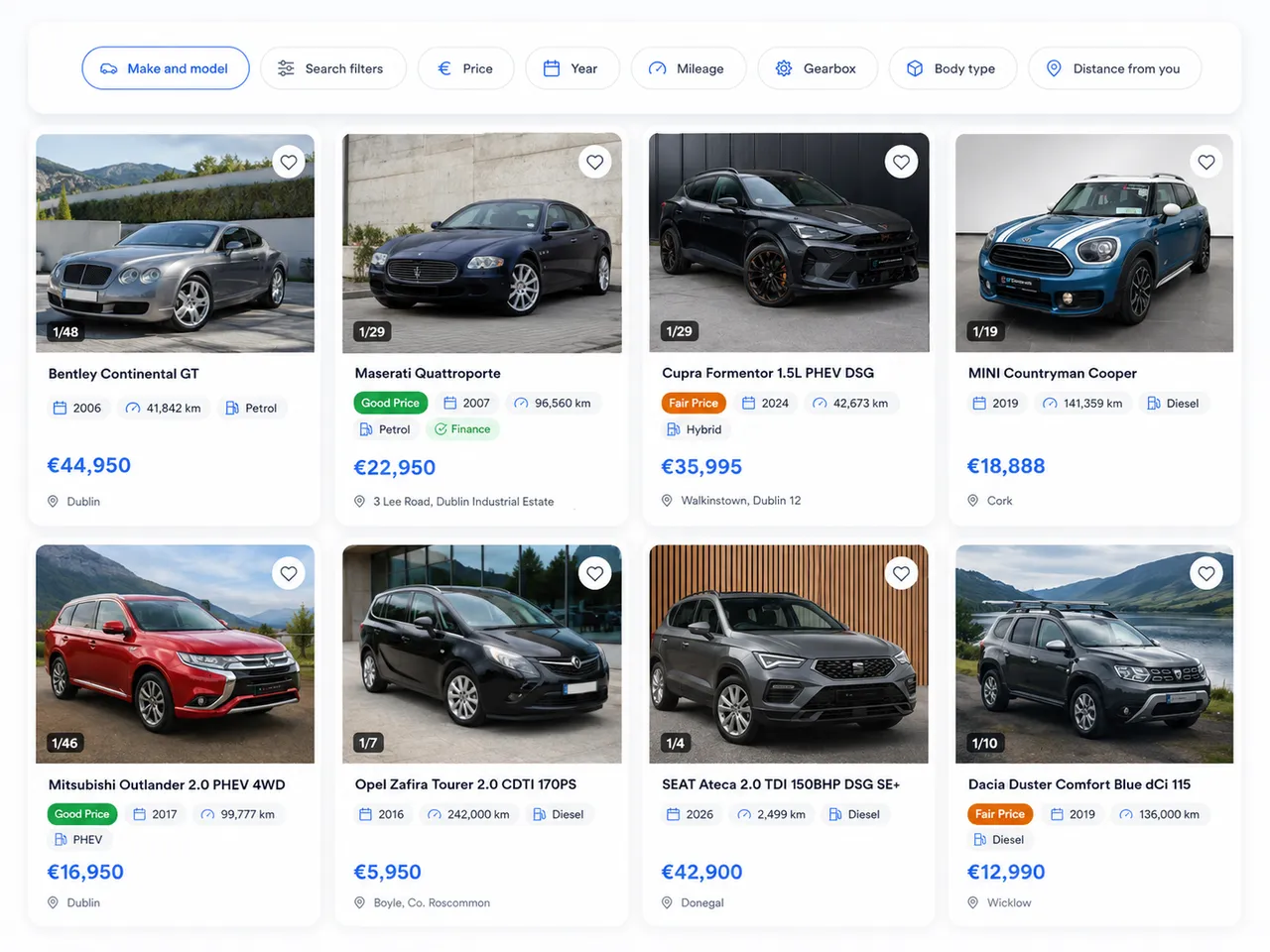Click the €42,900 SEAT price

click(x=701, y=872)
